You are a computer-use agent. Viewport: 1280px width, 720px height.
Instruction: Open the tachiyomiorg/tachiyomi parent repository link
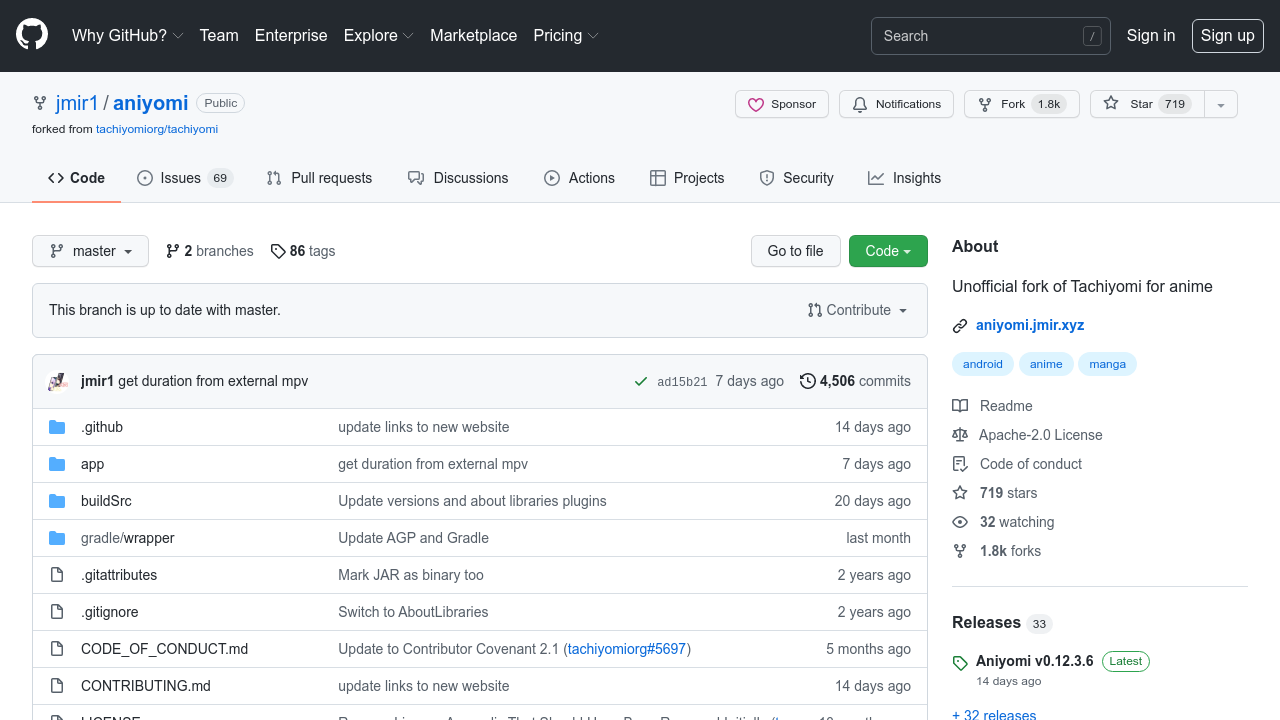click(157, 129)
